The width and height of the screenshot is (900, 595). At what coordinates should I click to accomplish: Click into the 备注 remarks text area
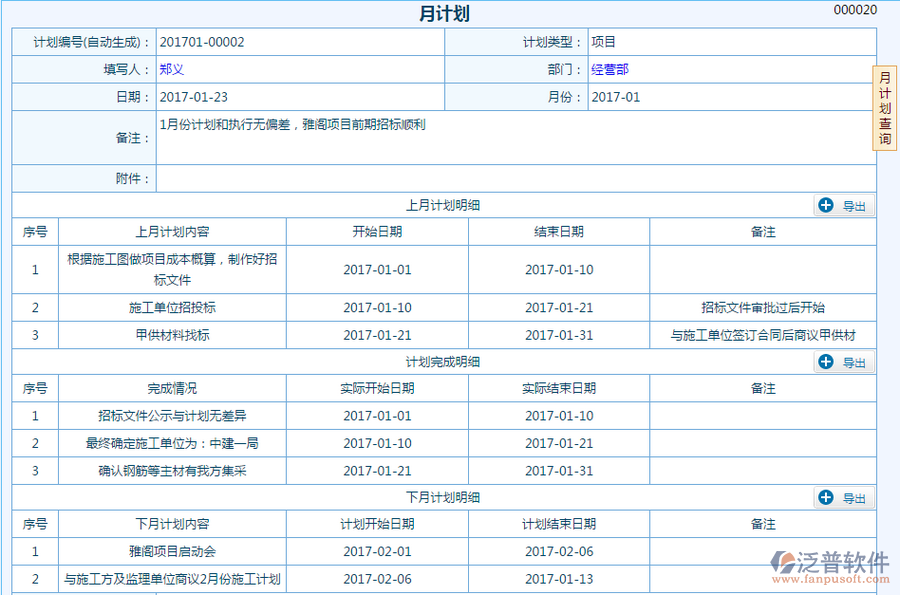[514, 137]
